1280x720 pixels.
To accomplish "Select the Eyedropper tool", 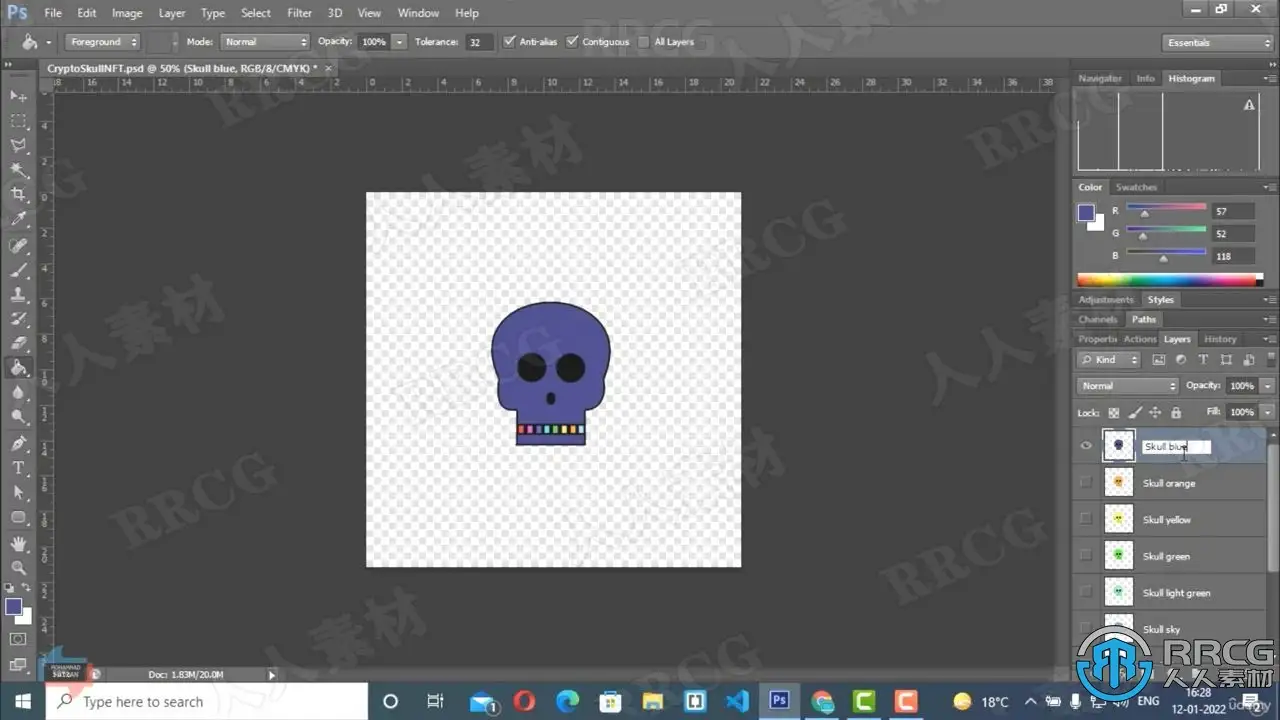I will (18, 220).
